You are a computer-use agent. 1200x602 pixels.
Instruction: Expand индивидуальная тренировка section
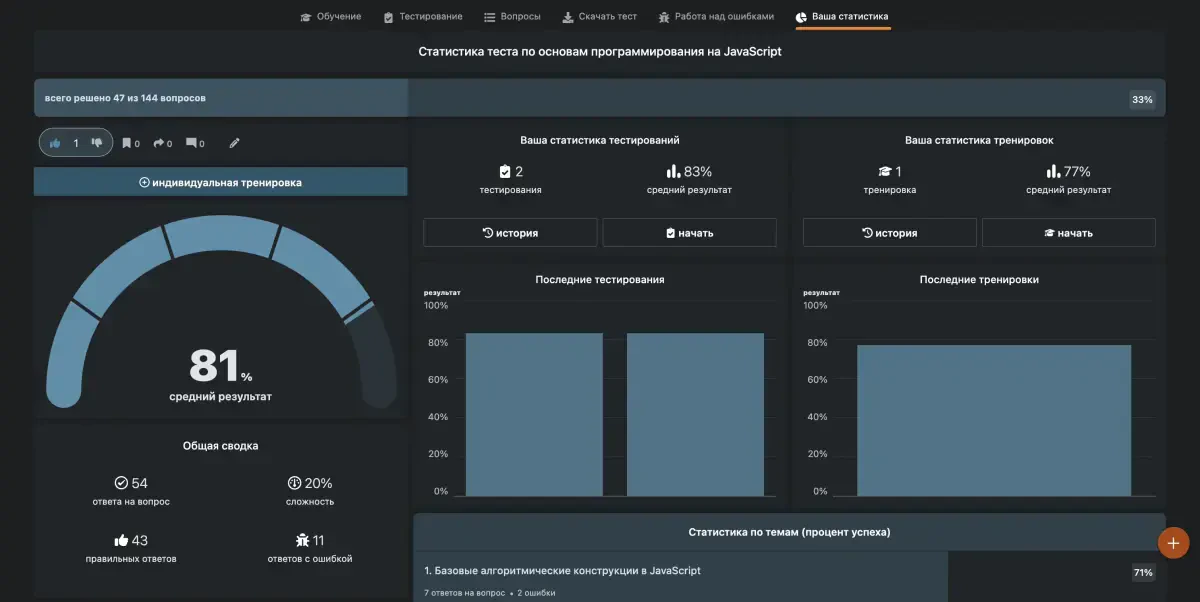[220, 181]
